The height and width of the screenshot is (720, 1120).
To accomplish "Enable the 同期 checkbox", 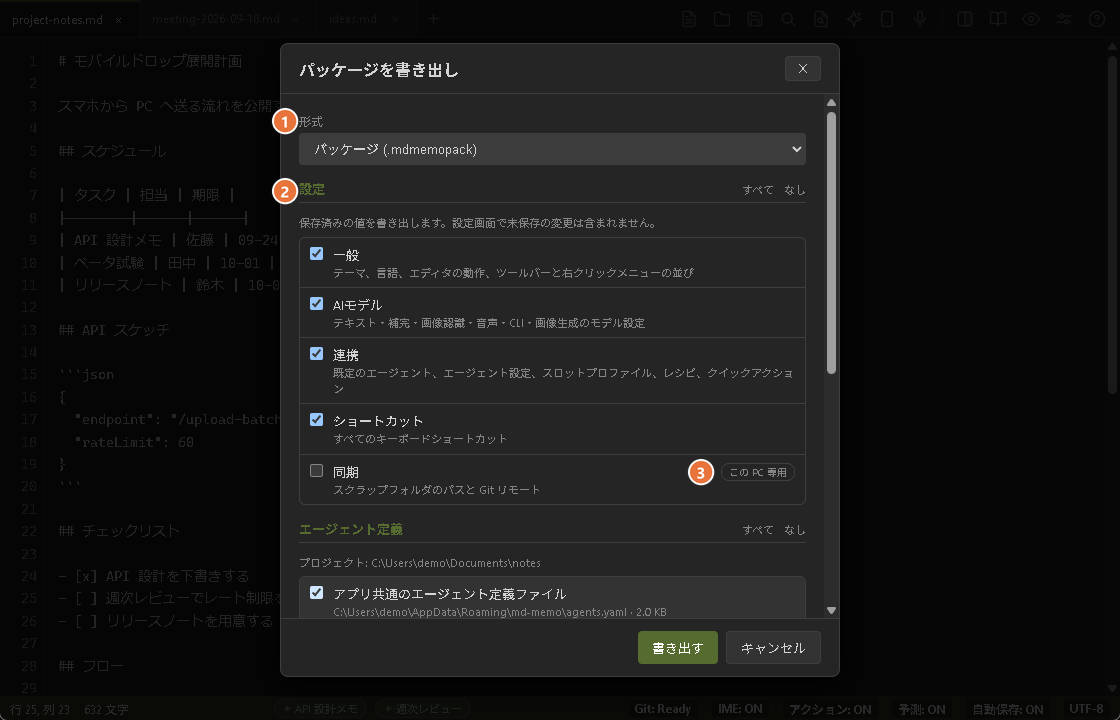I will coord(316,471).
